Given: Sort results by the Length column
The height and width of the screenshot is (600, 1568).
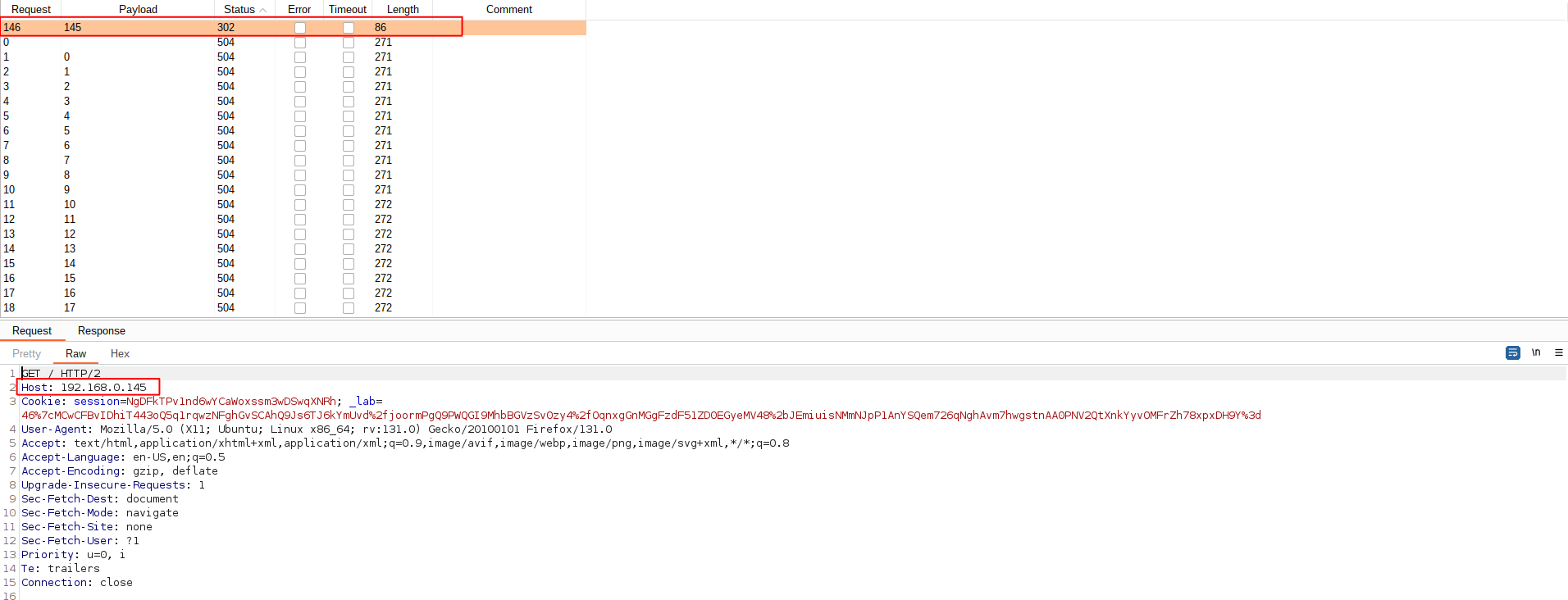Looking at the screenshot, I should (403, 10).
